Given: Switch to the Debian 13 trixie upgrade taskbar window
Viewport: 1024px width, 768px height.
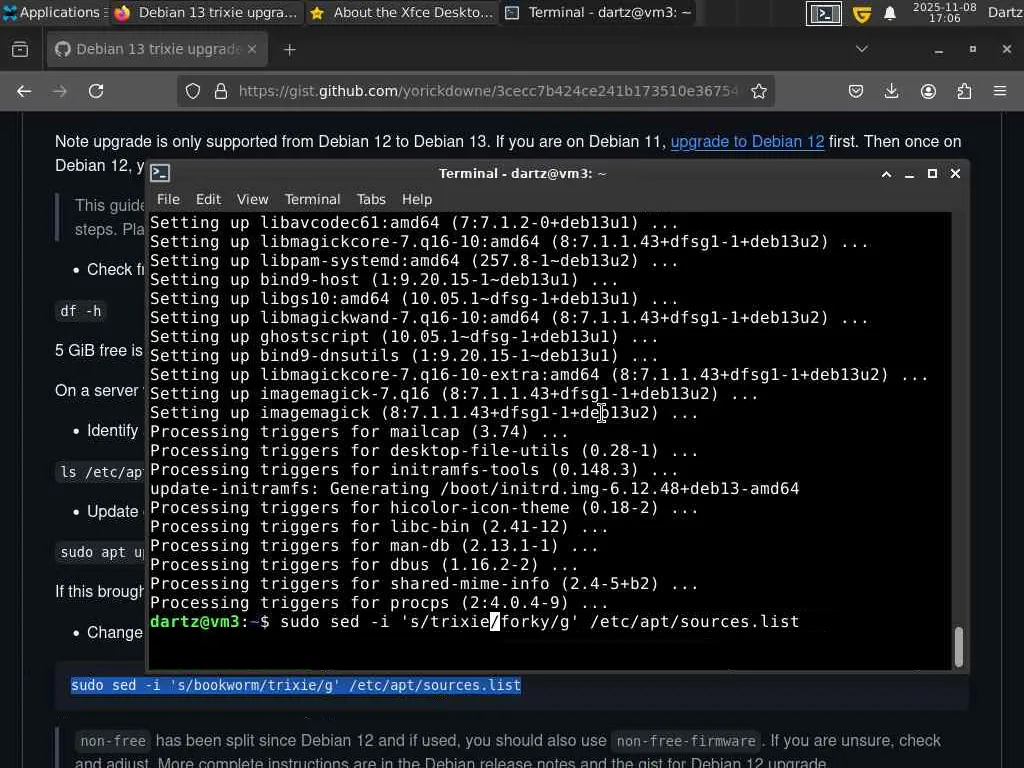Looking at the screenshot, I should 206,12.
